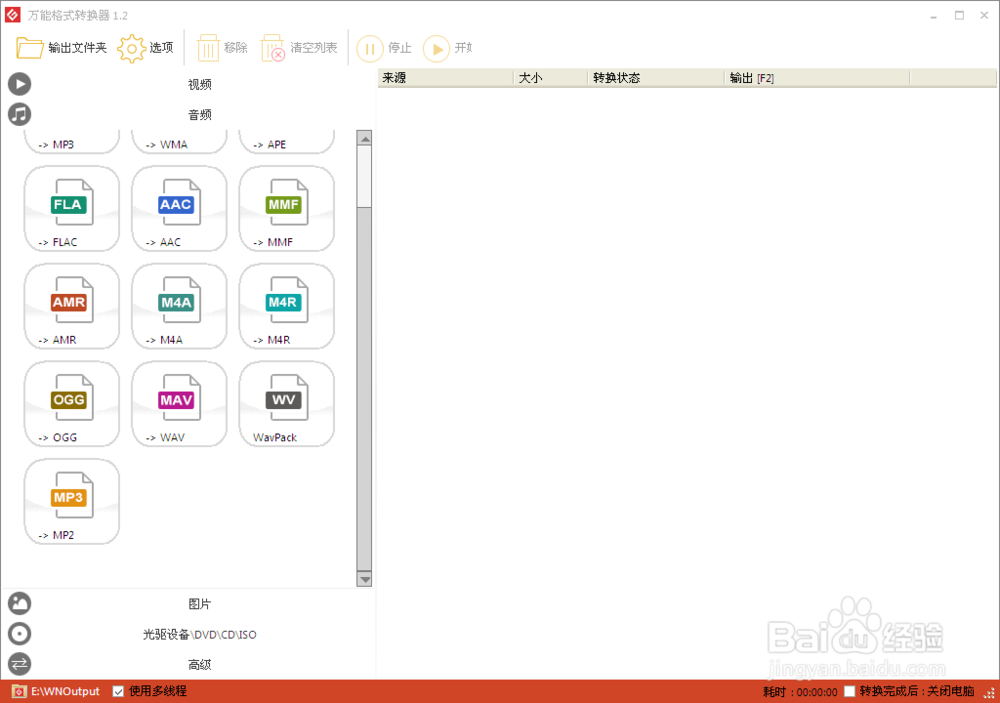1000x703 pixels.
Task: Click the music note audio icon
Action: point(19,115)
